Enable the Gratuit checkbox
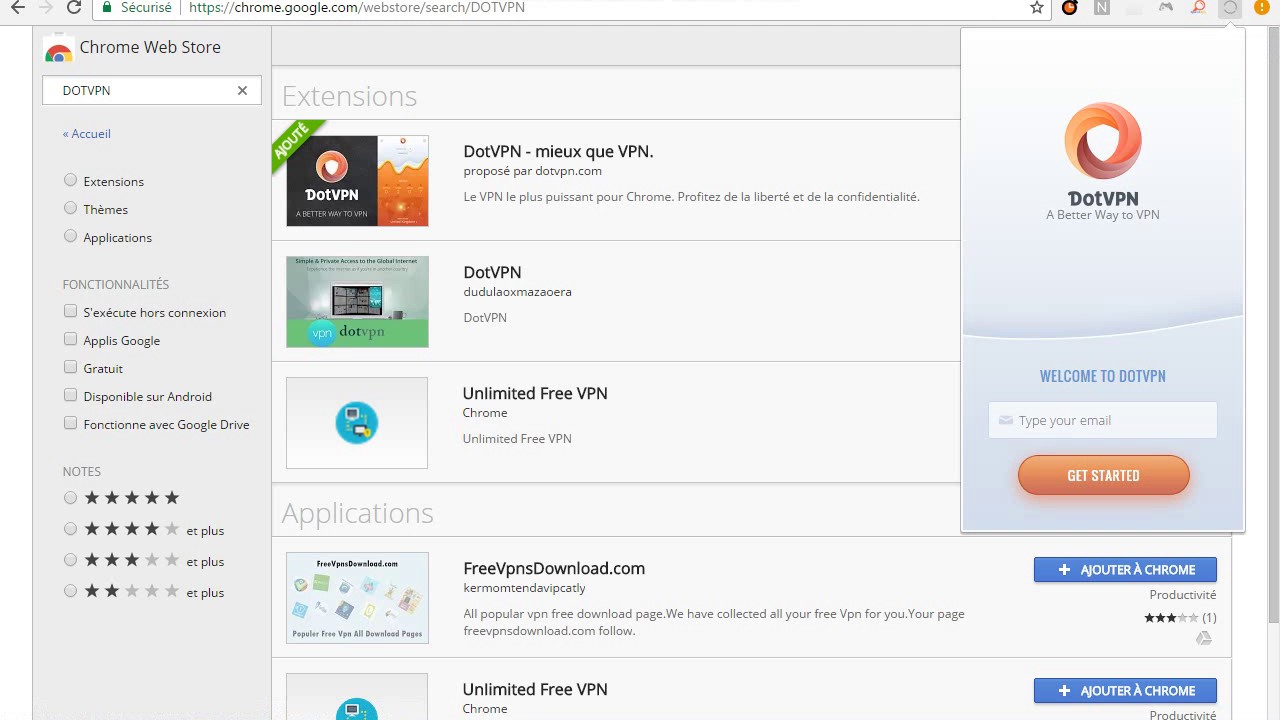 70,367
